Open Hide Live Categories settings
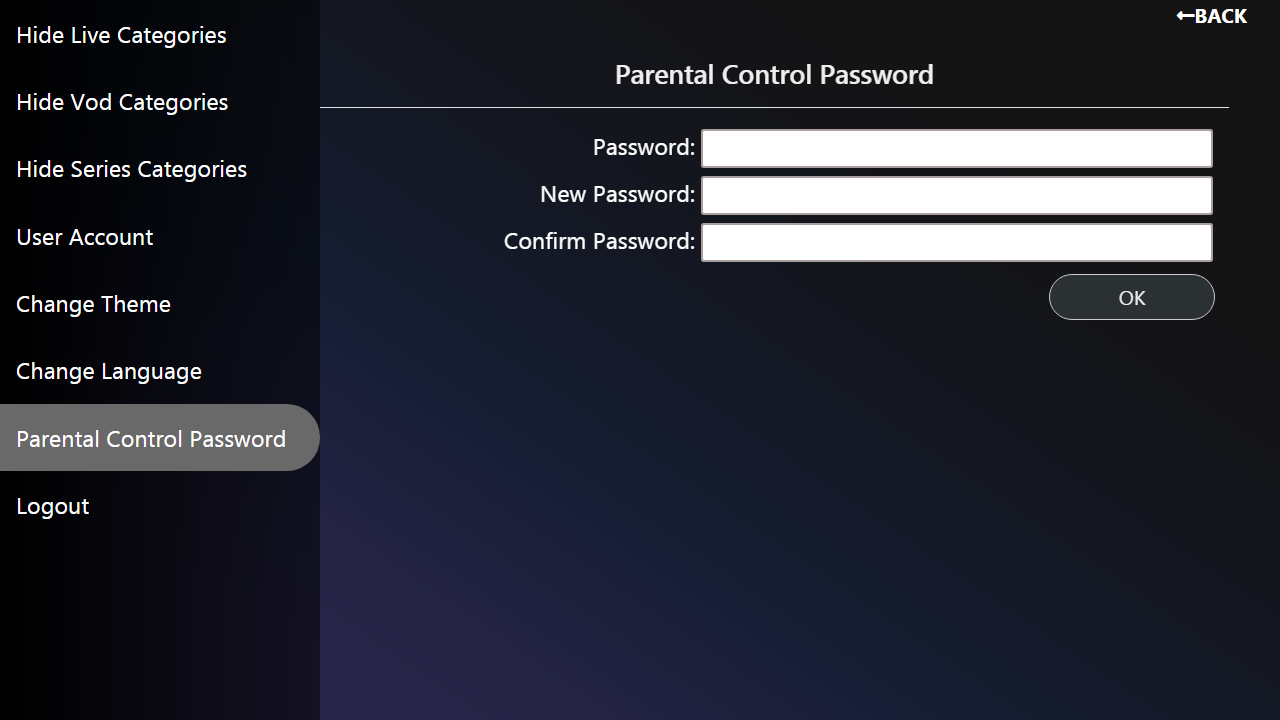Viewport: 1280px width, 720px height. coord(121,35)
